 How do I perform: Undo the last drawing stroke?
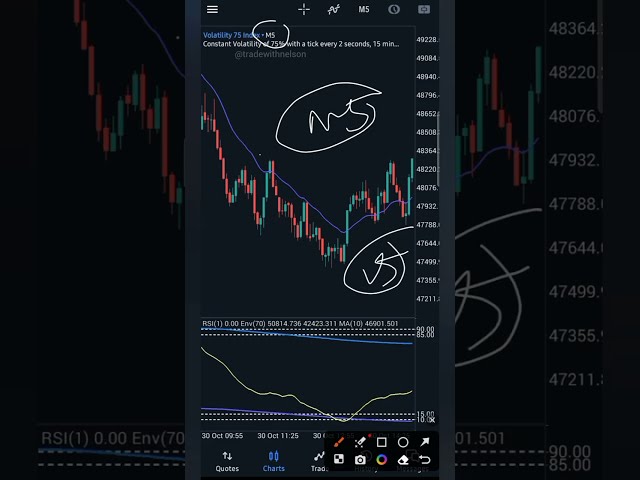point(424,460)
